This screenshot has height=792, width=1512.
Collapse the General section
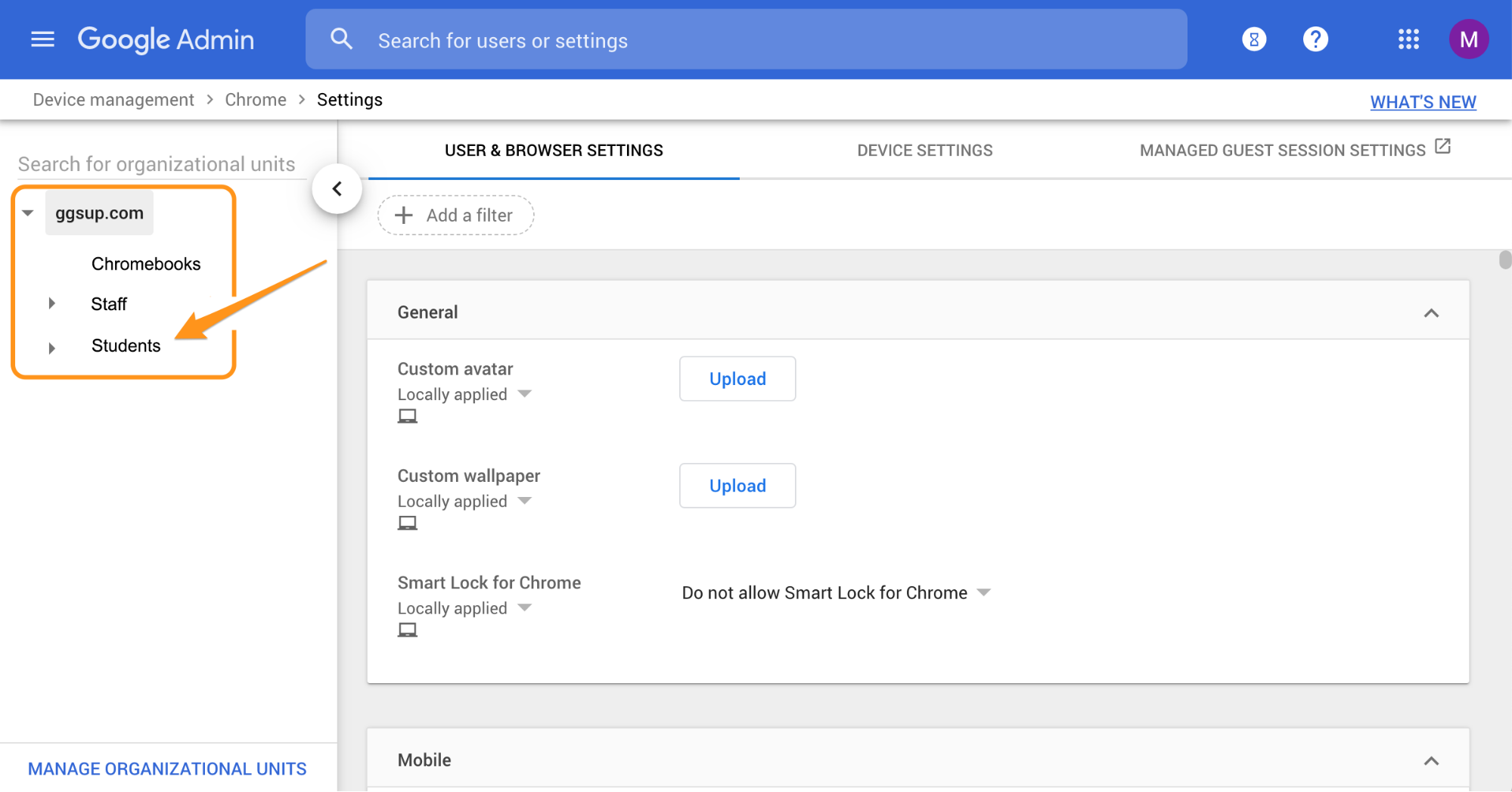click(x=1431, y=313)
